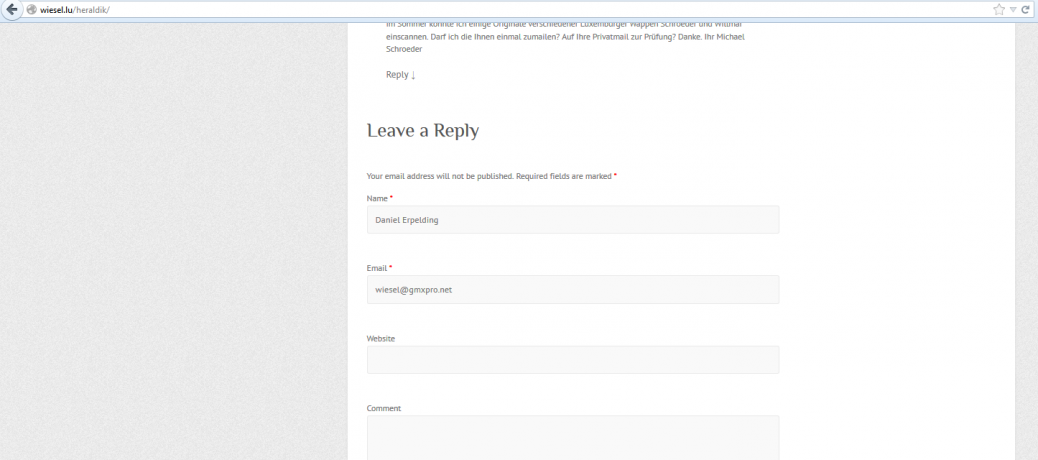Click the browser back arrow button
This screenshot has width=1038, height=460.
pyautogui.click(x=13, y=9)
